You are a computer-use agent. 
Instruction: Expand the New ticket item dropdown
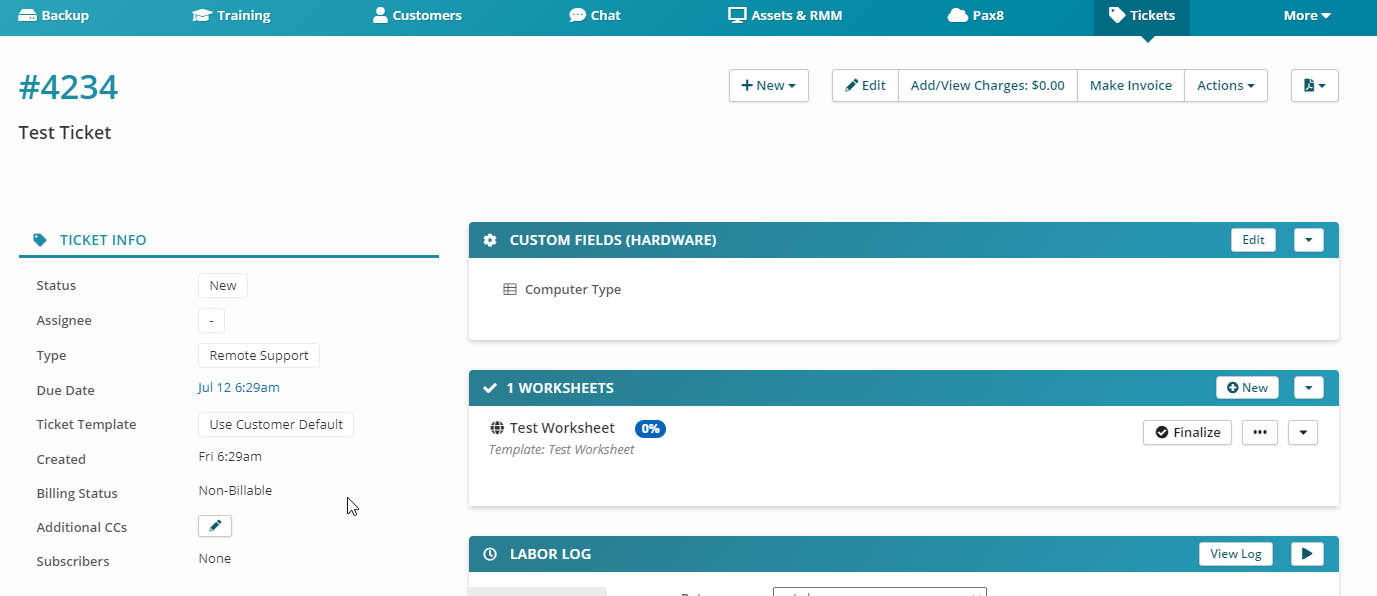(768, 86)
